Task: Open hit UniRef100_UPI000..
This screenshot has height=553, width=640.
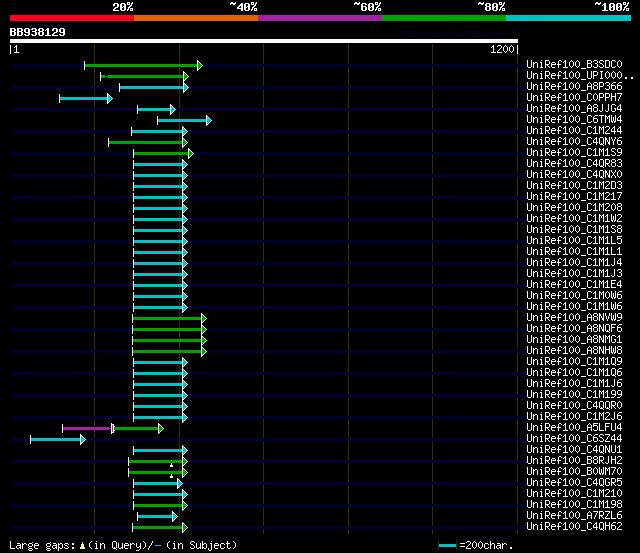Action: pyautogui.click(x=580, y=76)
